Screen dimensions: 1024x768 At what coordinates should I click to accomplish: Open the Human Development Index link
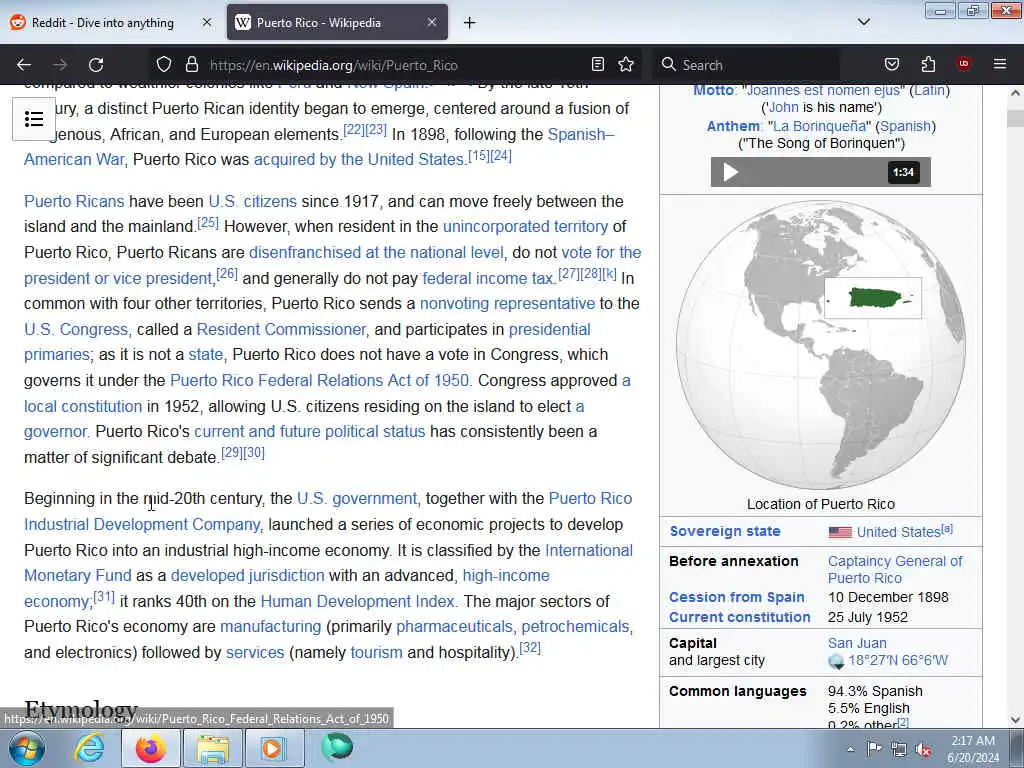[357, 601]
